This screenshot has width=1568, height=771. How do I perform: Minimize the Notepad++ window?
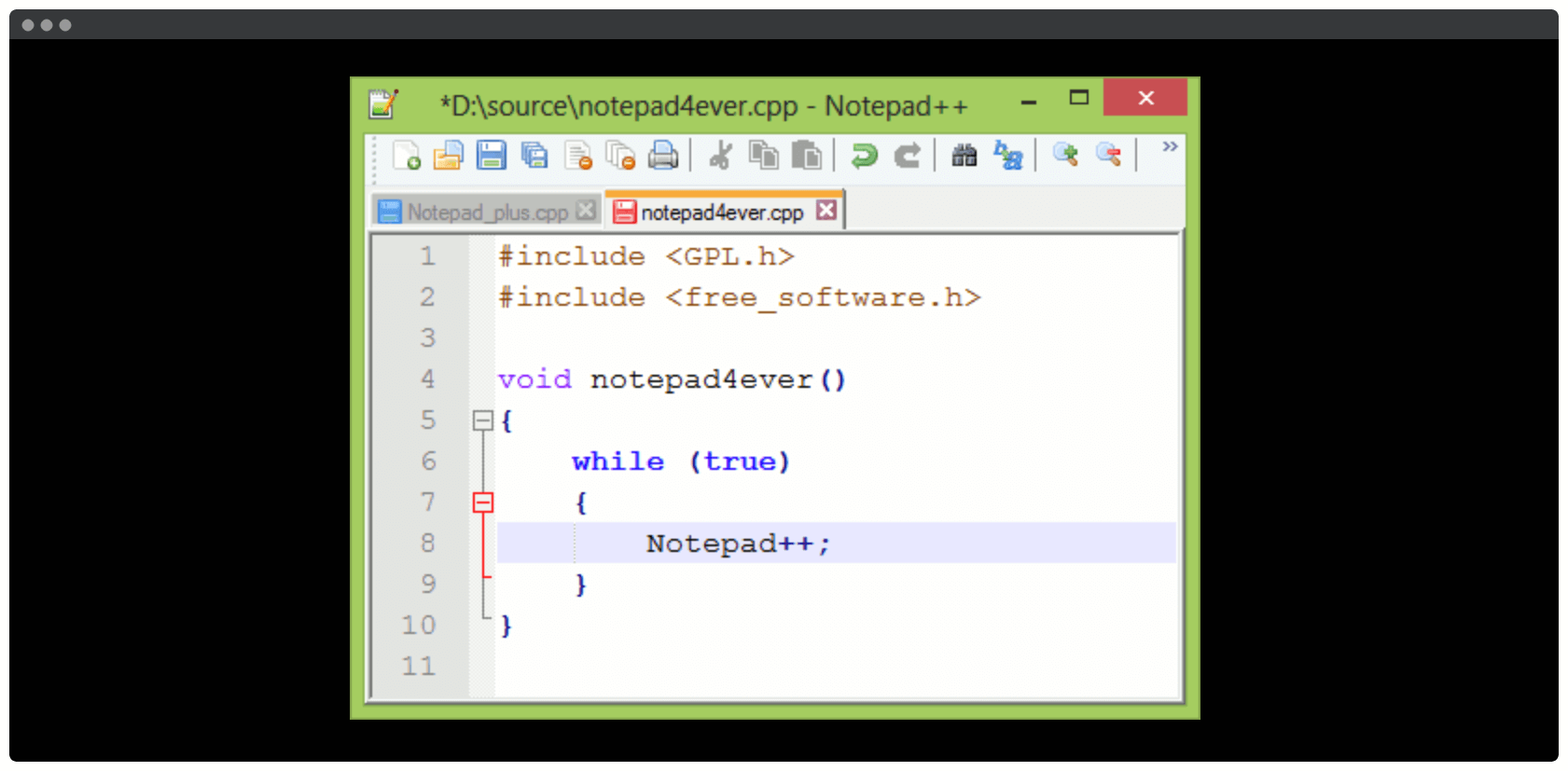pos(1029,102)
